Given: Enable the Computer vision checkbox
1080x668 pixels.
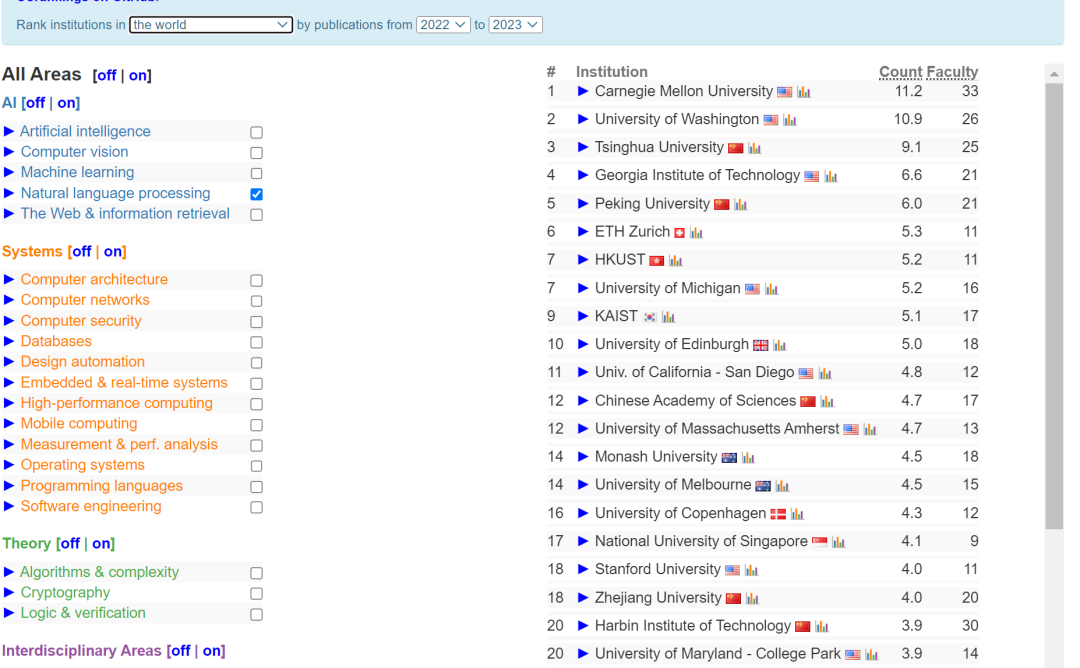Looking at the screenshot, I should (256, 153).
